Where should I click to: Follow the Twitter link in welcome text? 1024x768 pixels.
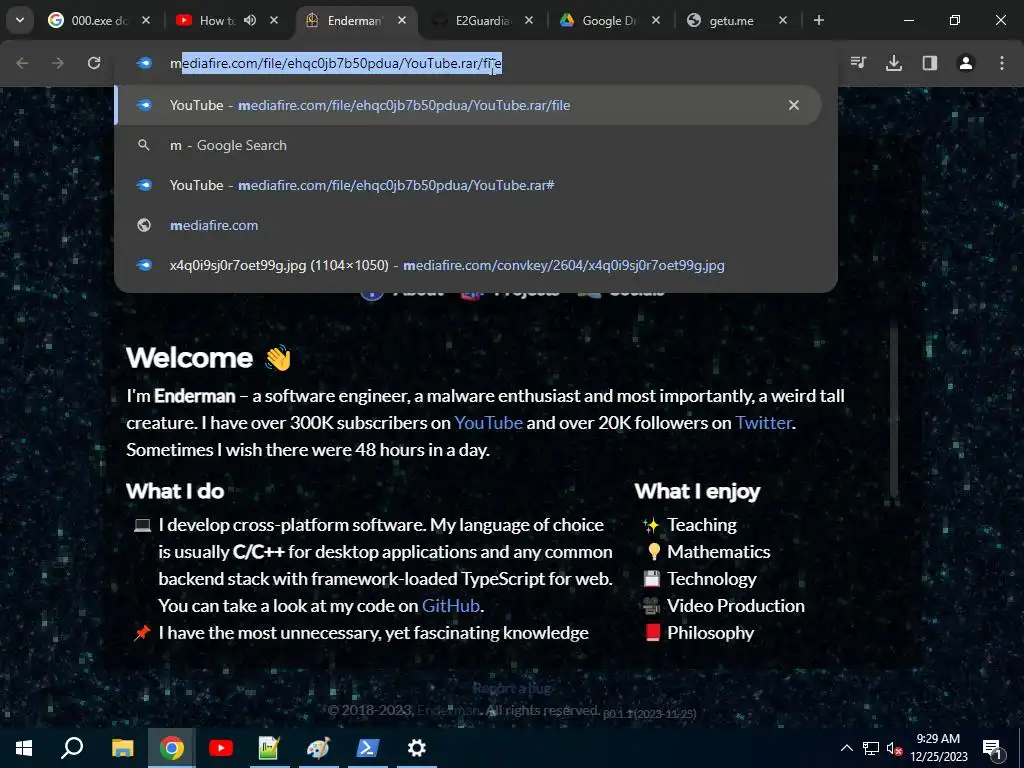coord(763,423)
